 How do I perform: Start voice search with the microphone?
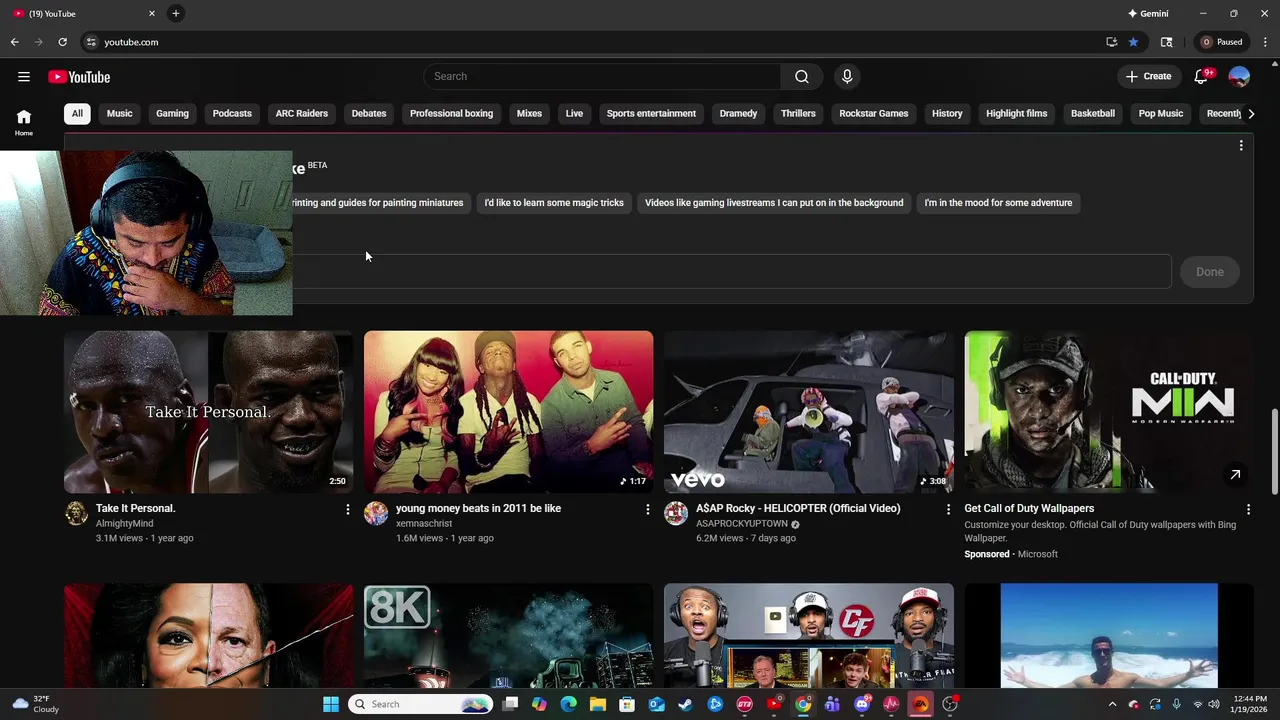(x=847, y=77)
